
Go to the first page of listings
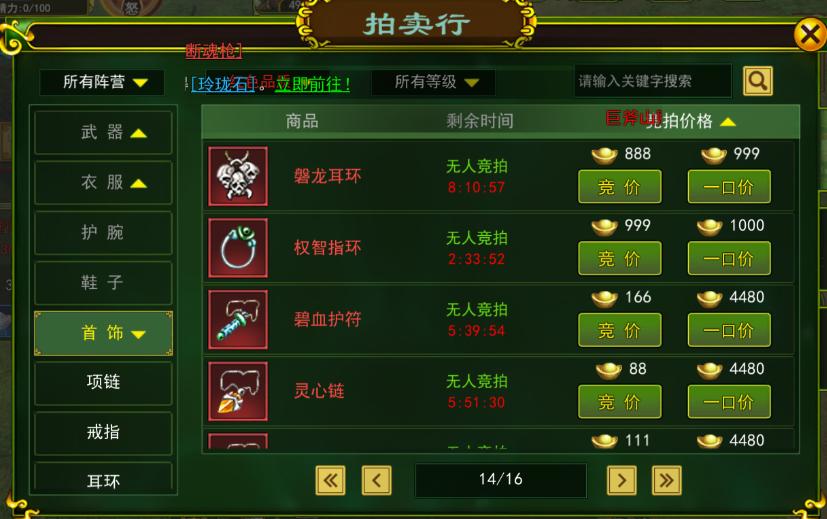pyautogui.click(x=331, y=480)
